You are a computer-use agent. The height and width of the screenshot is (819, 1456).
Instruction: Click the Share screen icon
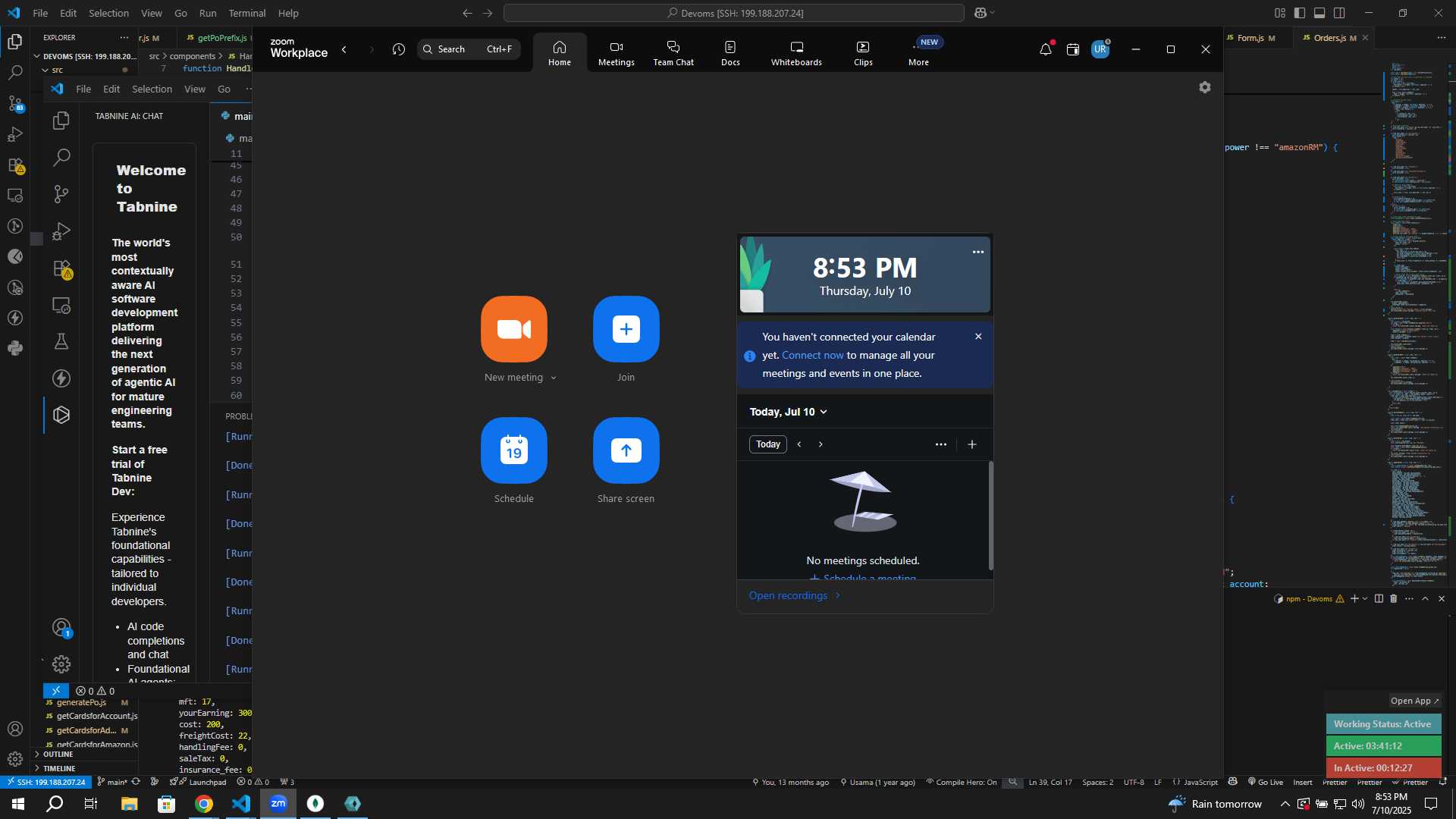pos(626,450)
